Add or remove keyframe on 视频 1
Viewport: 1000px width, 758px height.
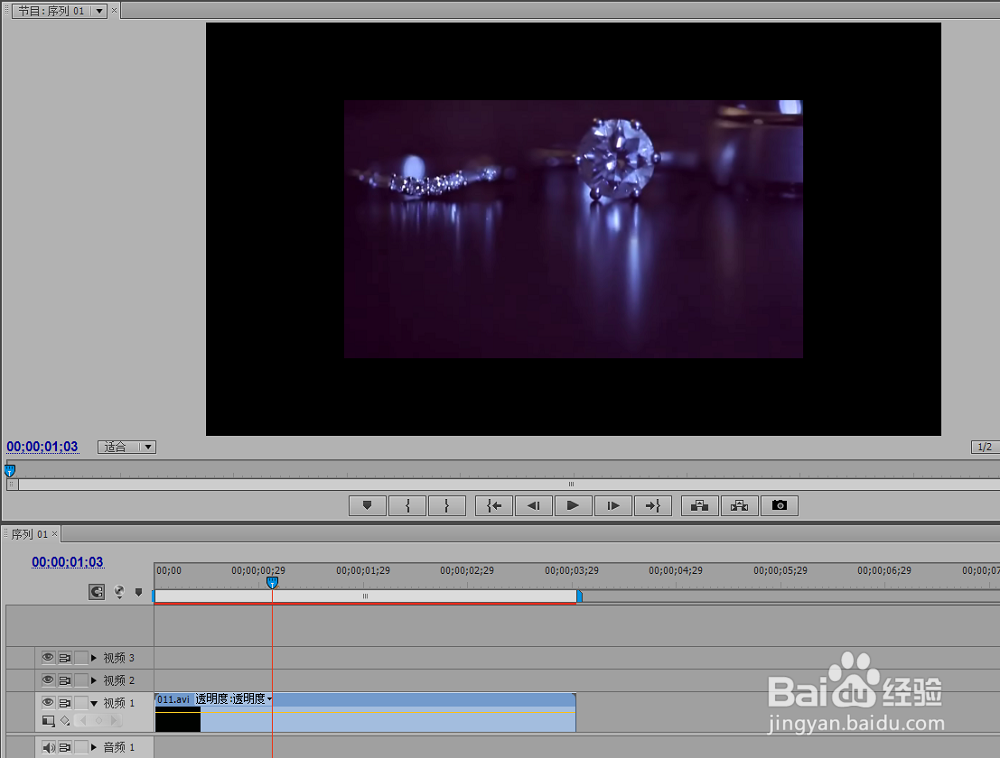(x=98, y=720)
